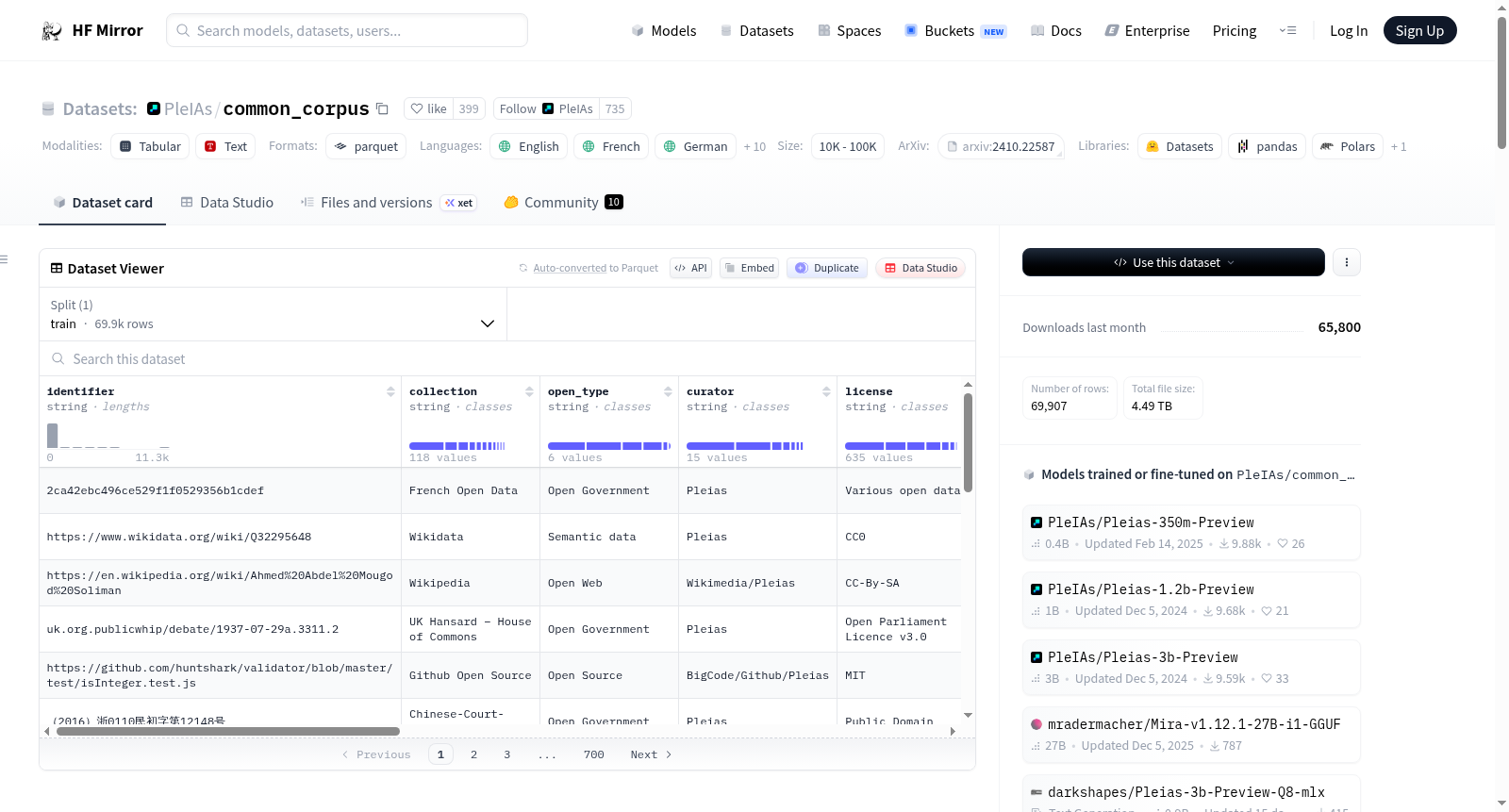Viewport: 1509px width, 812px height.
Task: Select the 10K - 100K size tag
Action: [x=848, y=147]
